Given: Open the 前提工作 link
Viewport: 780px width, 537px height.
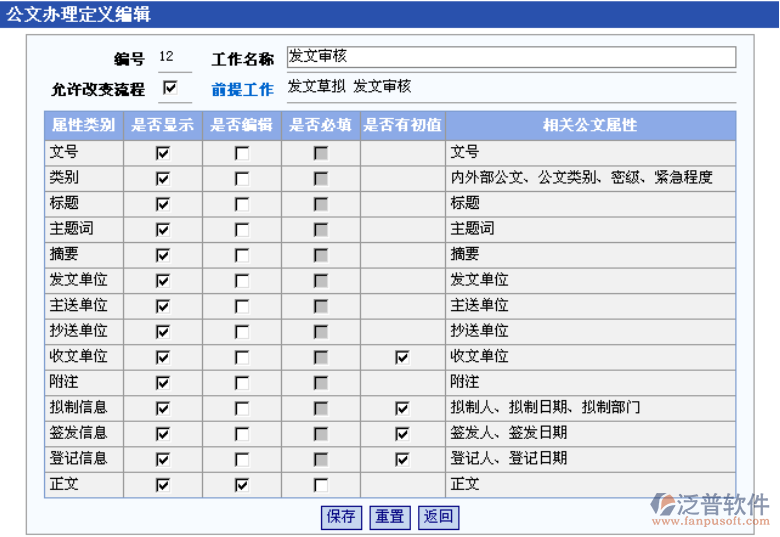Looking at the screenshot, I should click(242, 90).
